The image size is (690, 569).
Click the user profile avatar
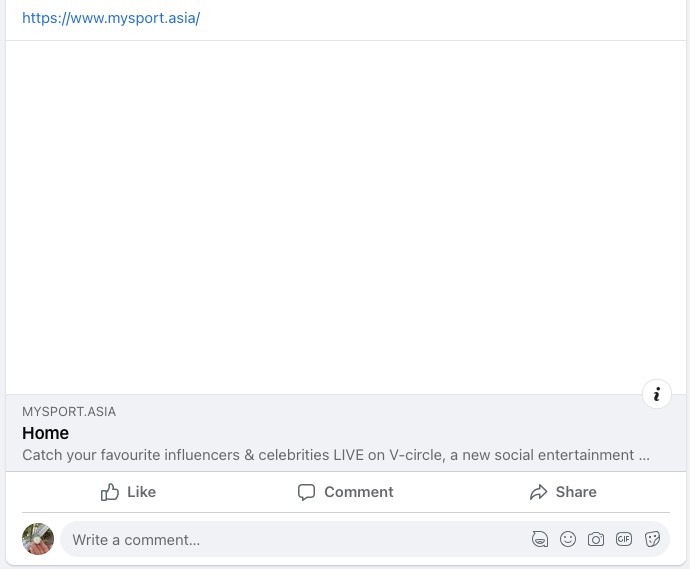[x=38, y=539]
